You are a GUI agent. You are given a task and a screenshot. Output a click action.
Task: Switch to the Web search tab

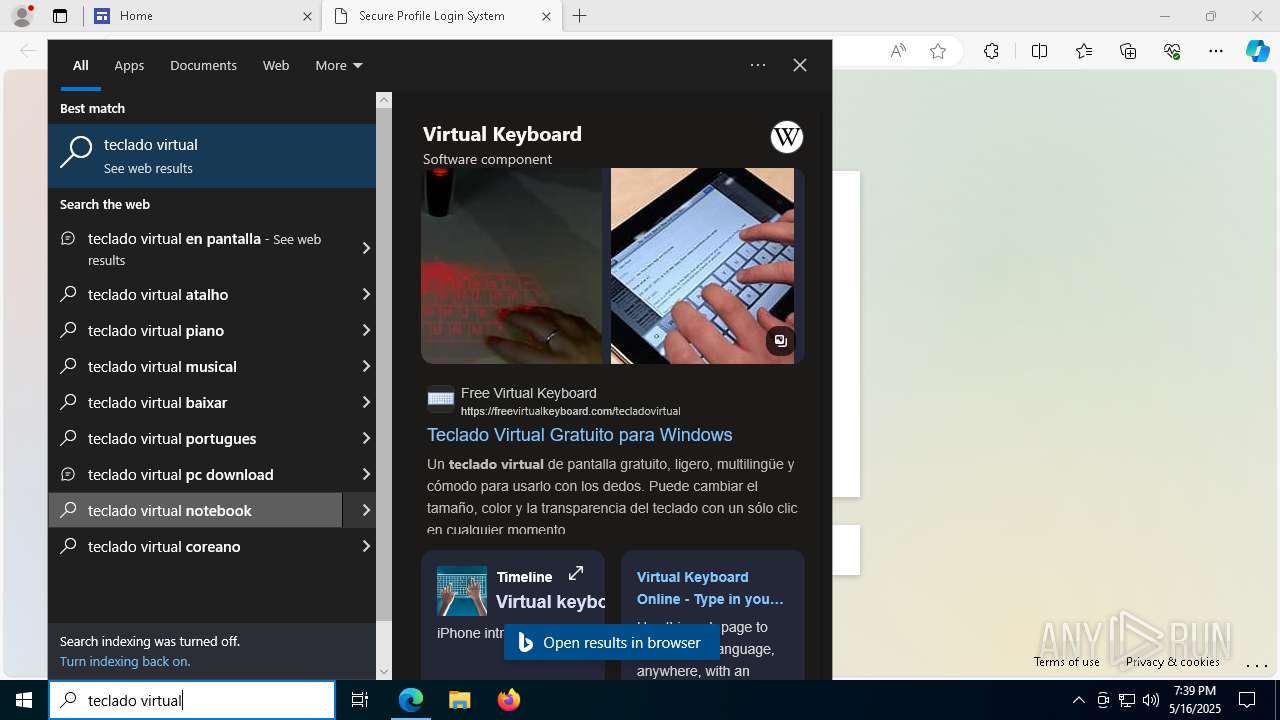pyautogui.click(x=276, y=65)
